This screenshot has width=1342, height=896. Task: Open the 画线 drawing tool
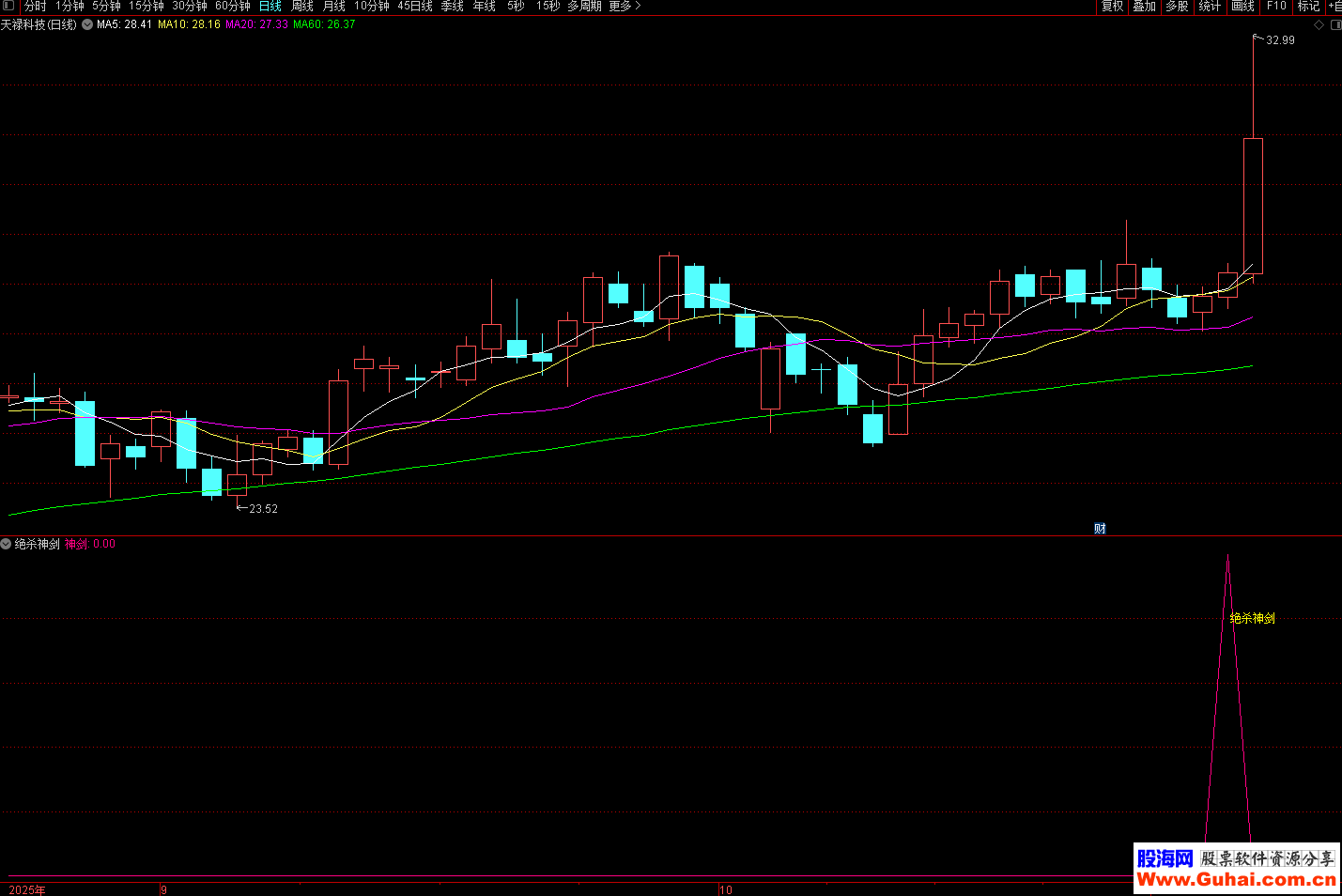(x=1242, y=7)
